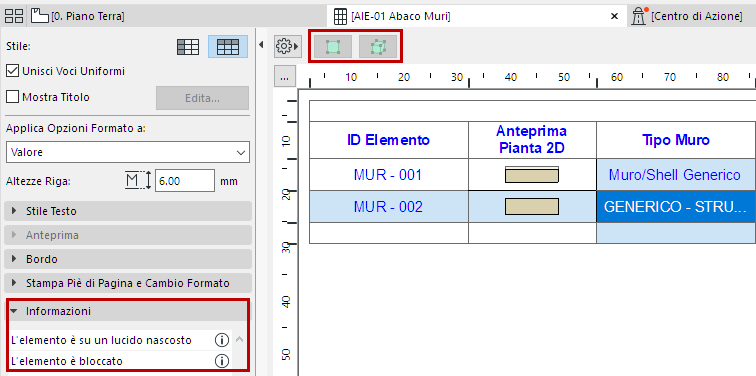The height and width of the screenshot is (376, 756).
Task: Click the row height icon
Action: coord(138,181)
